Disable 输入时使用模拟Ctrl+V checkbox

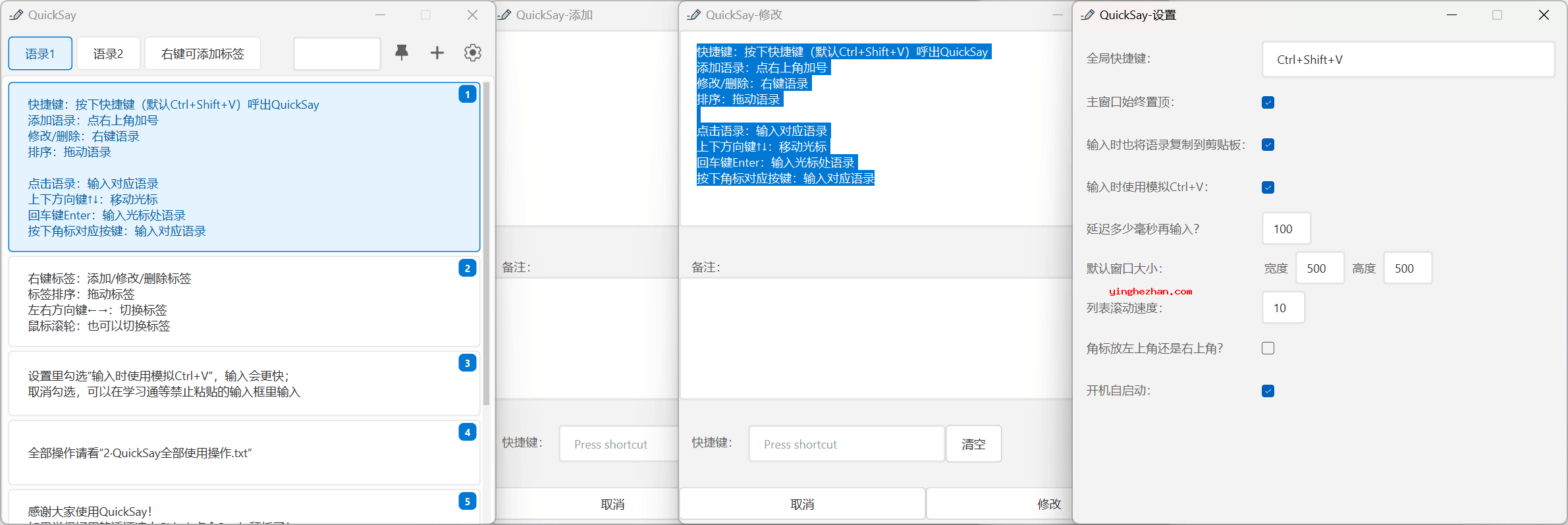pos(1268,187)
